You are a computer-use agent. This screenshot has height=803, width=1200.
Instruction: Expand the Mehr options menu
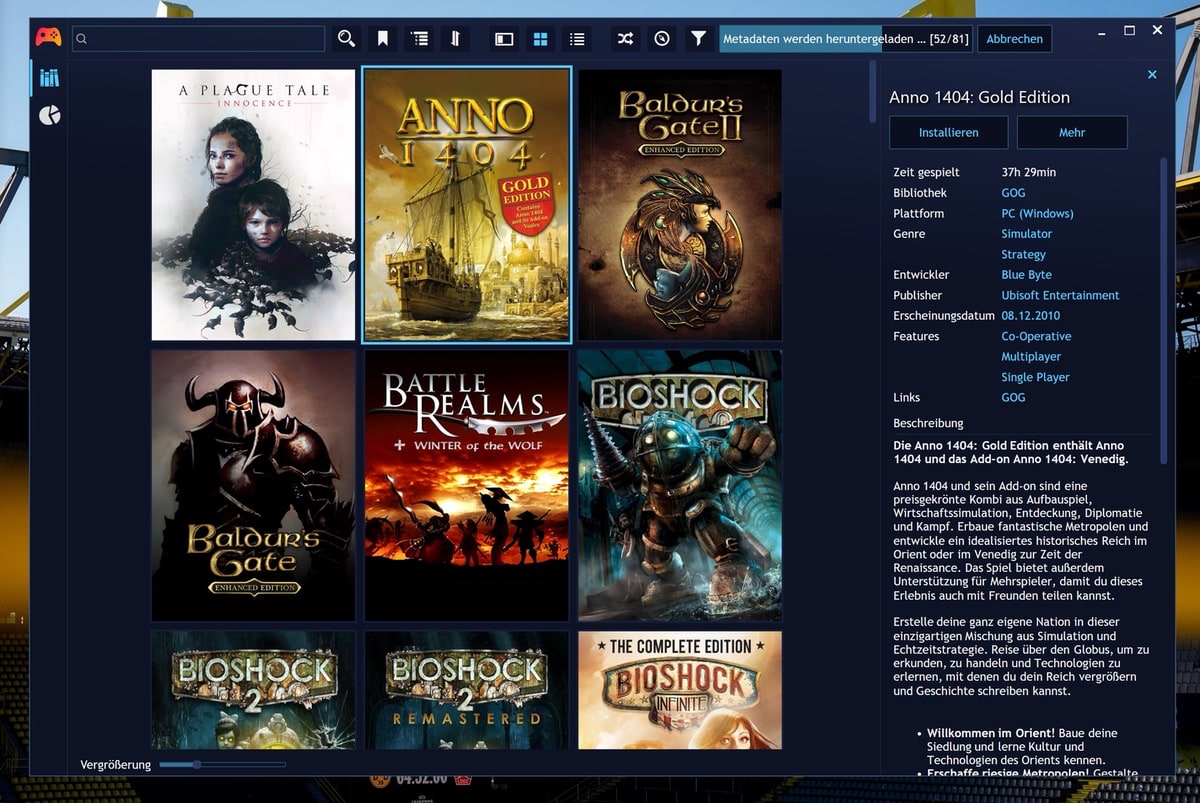1071,132
